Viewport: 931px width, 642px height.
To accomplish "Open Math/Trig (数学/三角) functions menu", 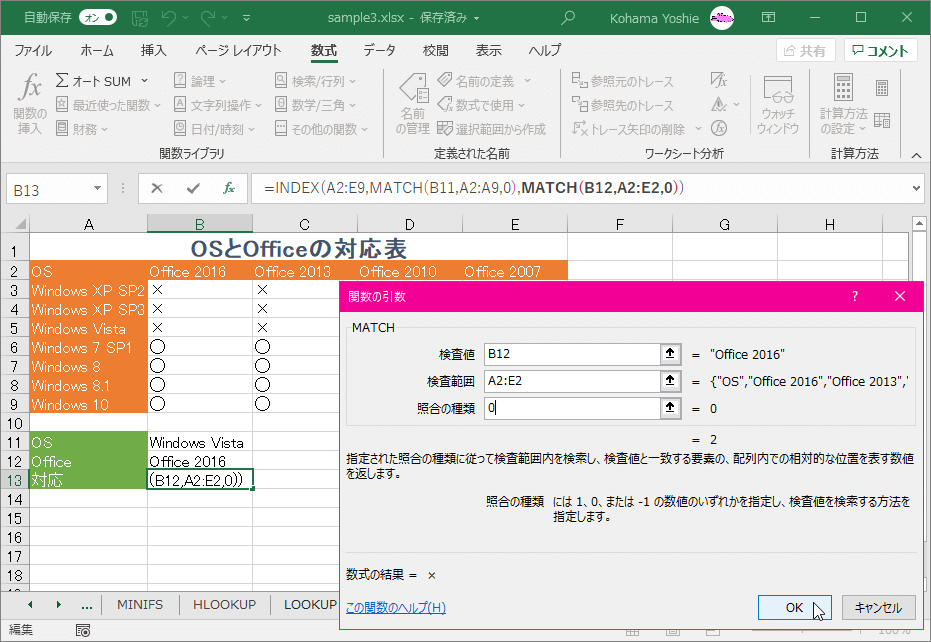I will (x=315, y=105).
